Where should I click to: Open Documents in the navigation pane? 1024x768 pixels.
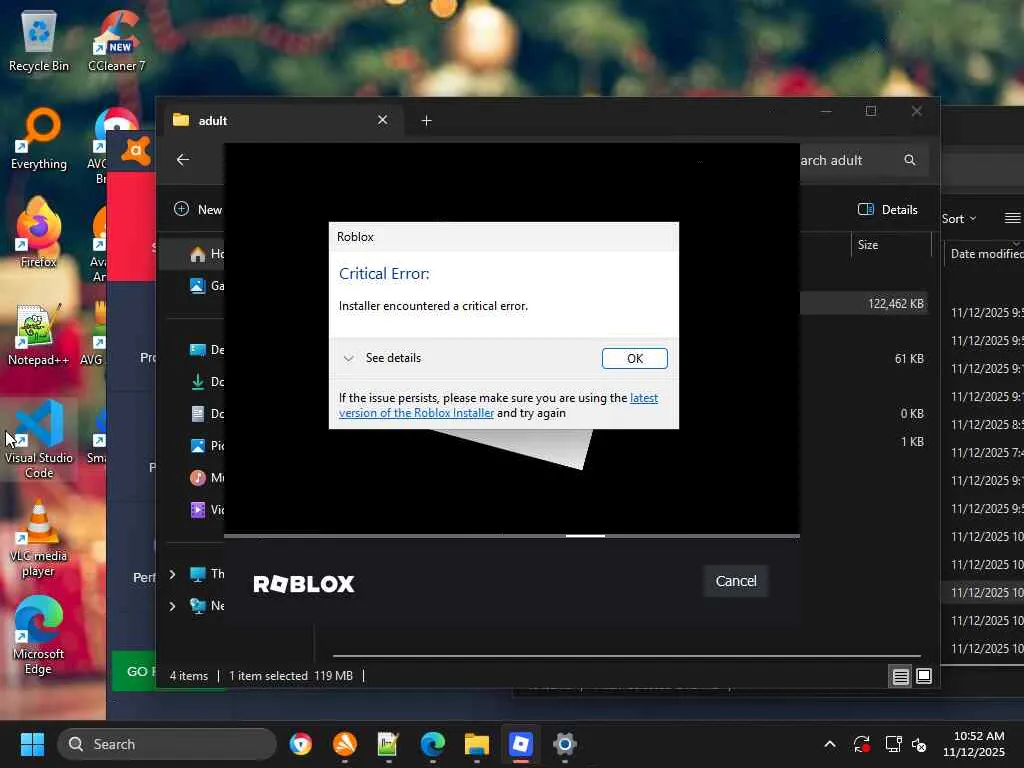(206, 413)
